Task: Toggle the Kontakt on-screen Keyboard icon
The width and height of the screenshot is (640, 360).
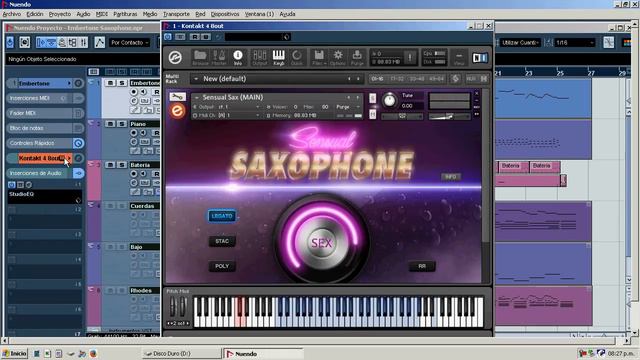Action: [x=278, y=57]
